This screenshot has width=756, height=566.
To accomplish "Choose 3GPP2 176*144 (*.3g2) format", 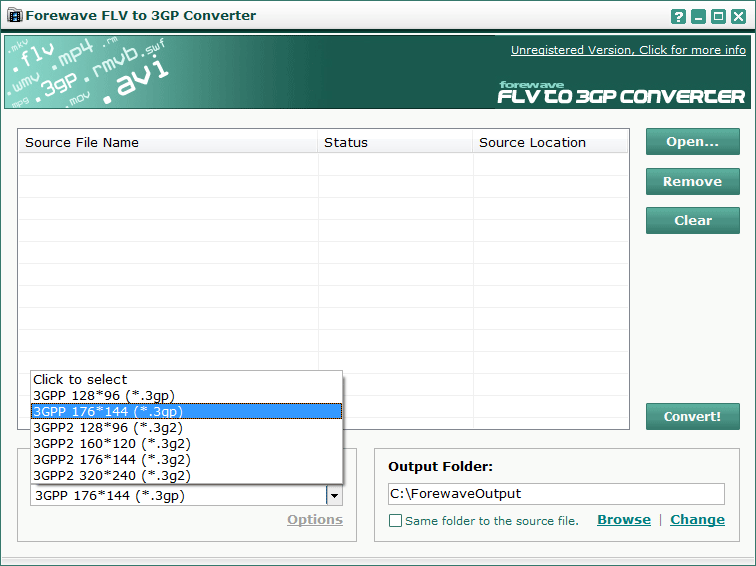I will point(187,459).
